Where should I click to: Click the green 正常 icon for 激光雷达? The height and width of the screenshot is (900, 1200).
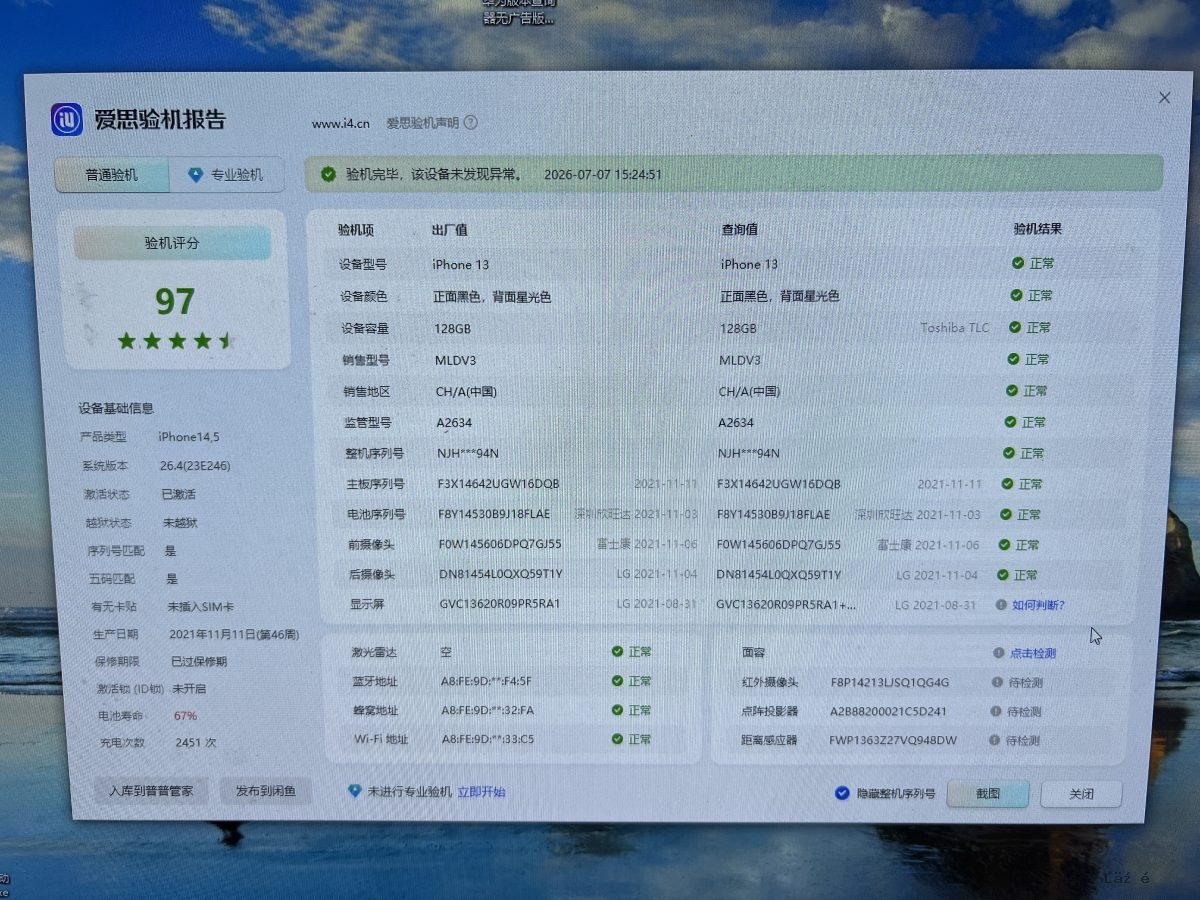pos(618,652)
